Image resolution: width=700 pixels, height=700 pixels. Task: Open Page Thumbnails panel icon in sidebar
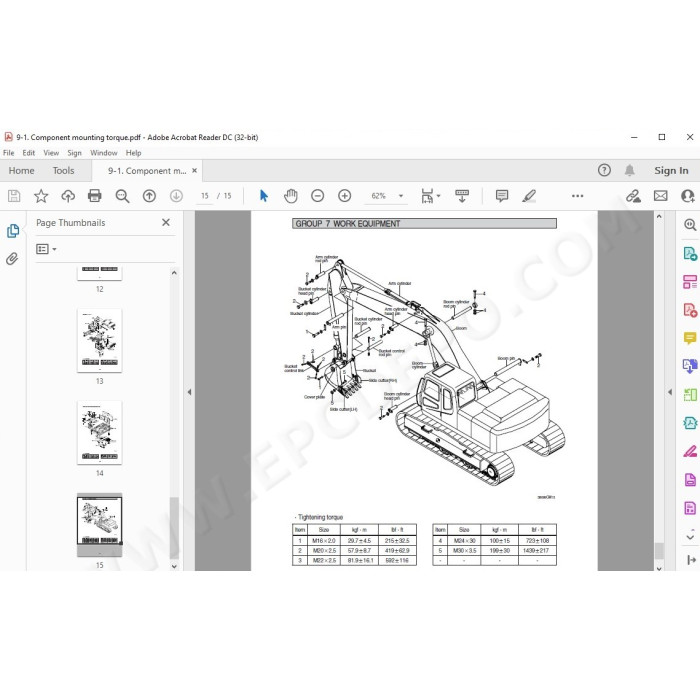point(13,231)
